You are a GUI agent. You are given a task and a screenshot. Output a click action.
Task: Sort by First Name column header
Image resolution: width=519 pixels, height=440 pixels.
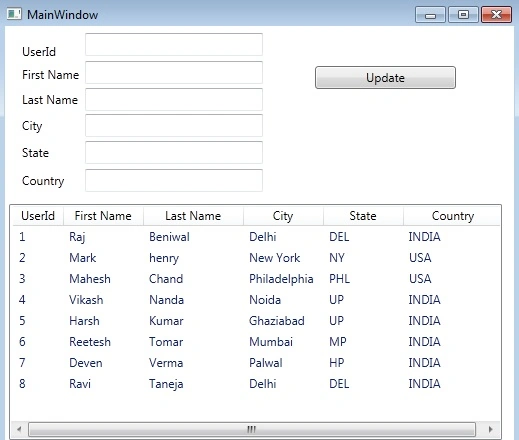103,216
